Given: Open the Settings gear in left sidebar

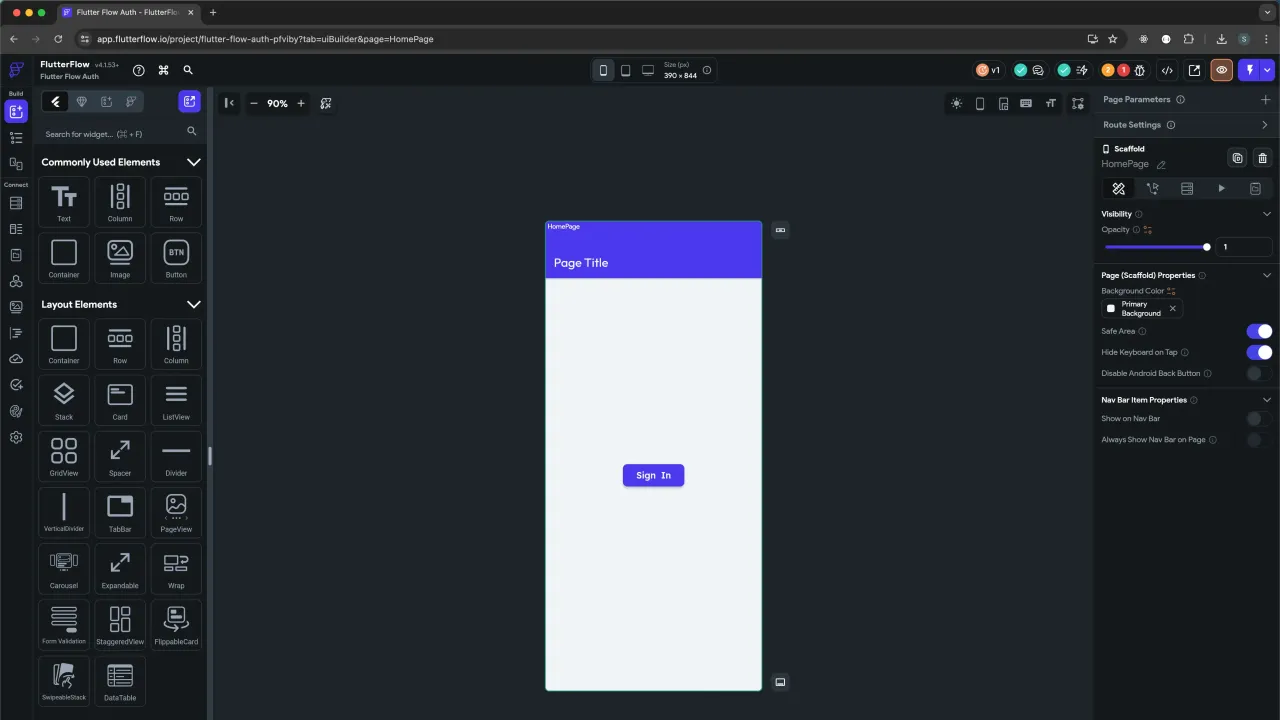Looking at the screenshot, I should pos(16,437).
